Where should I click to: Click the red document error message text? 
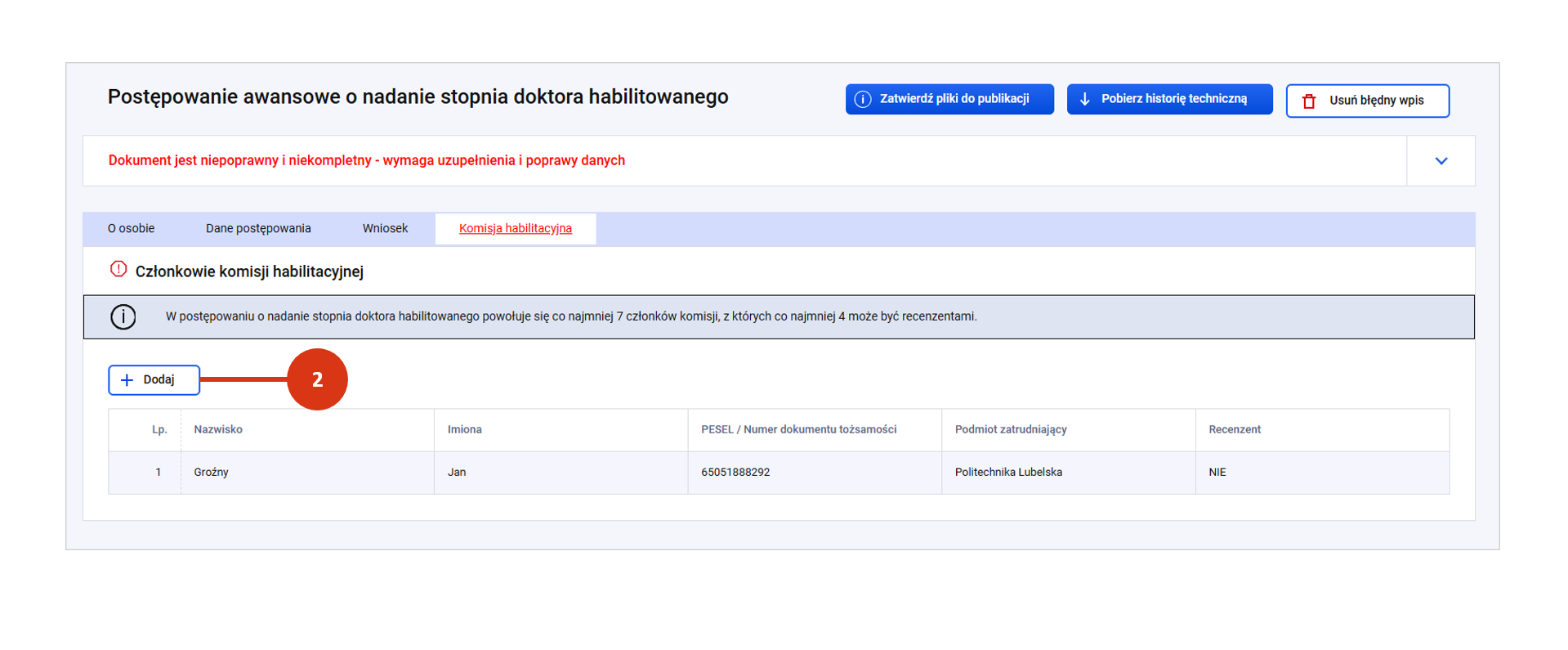[x=366, y=161]
